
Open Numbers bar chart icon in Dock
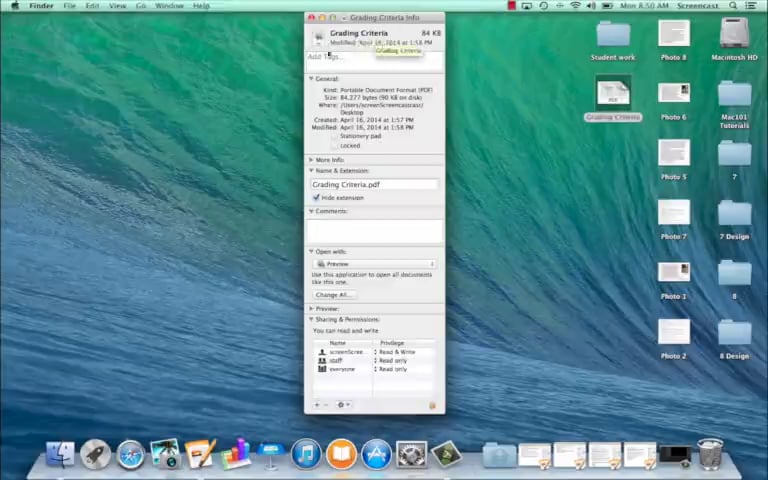coord(235,453)
